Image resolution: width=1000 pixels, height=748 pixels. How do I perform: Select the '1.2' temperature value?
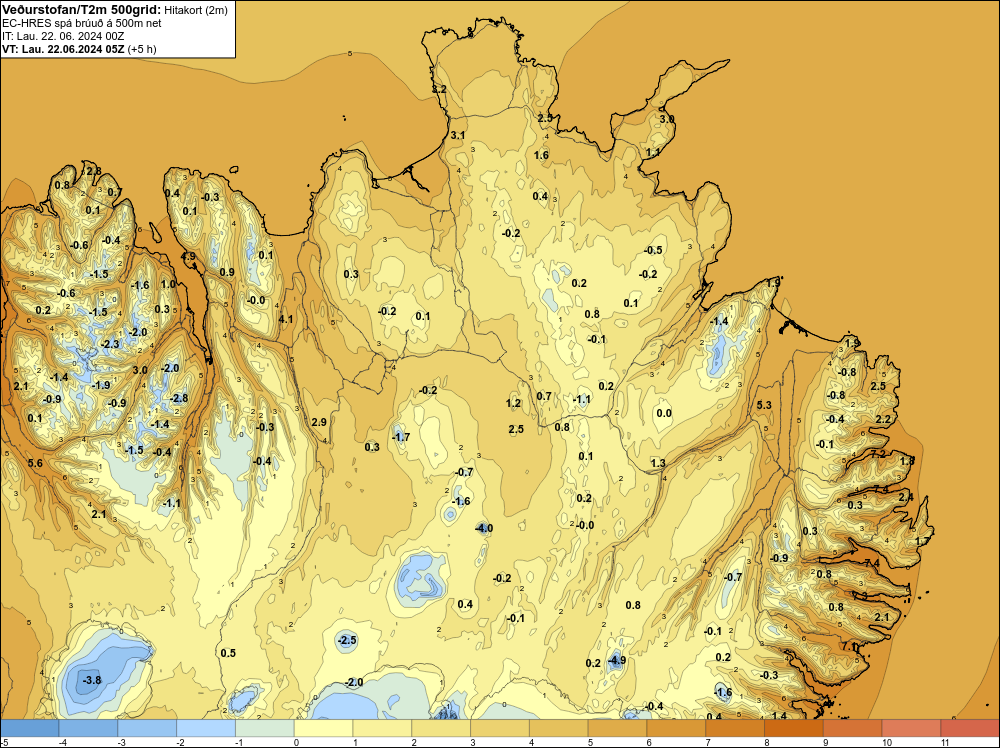513,403
